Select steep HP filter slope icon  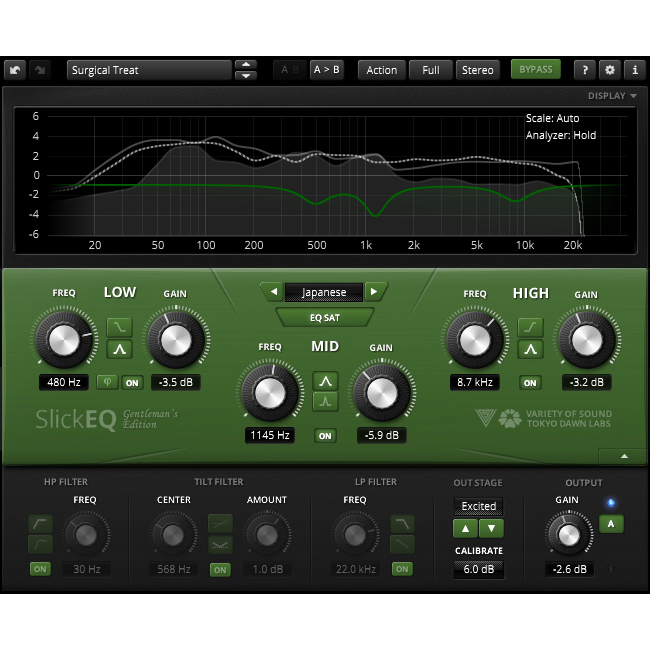coord(40,524)
